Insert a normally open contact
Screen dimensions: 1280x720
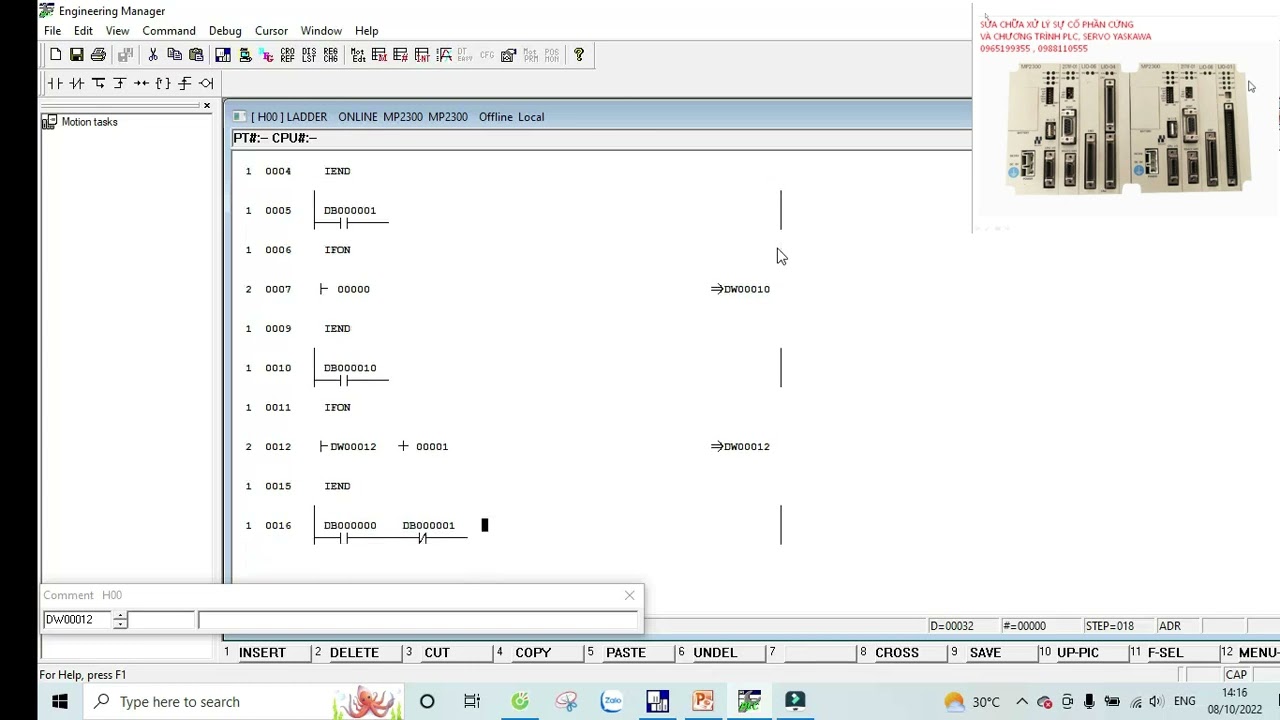55,83
